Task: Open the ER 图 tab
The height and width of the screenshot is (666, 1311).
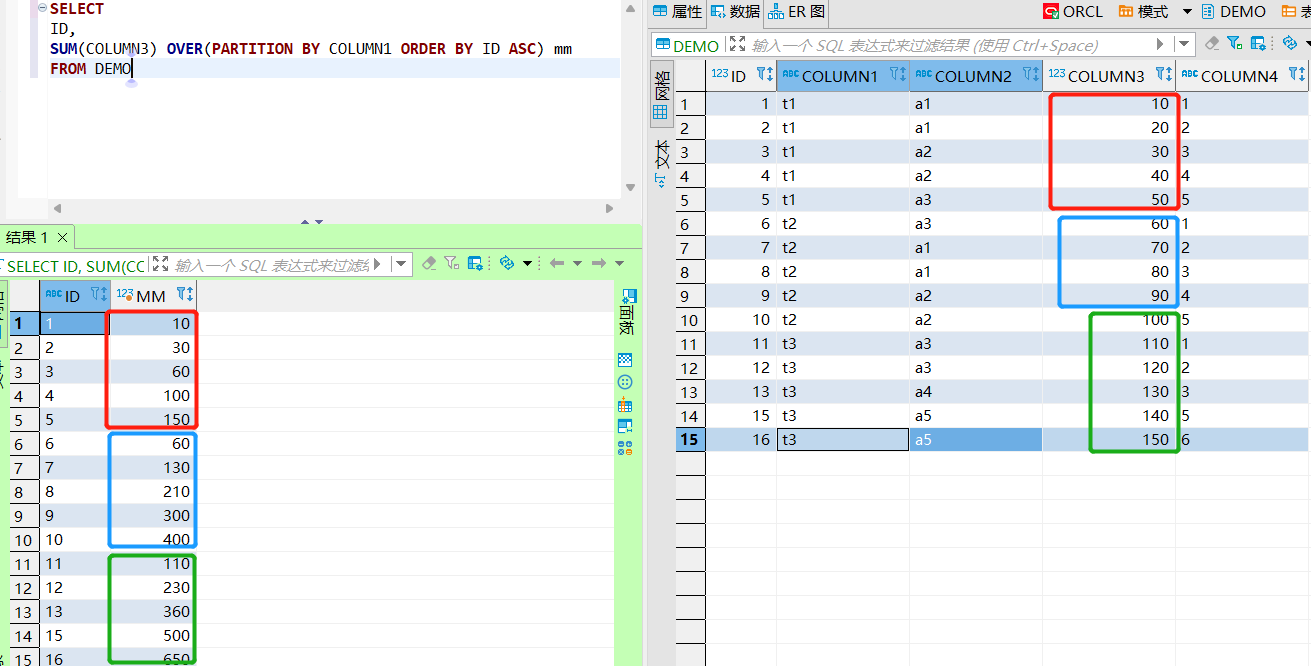Action: [797, 12]
